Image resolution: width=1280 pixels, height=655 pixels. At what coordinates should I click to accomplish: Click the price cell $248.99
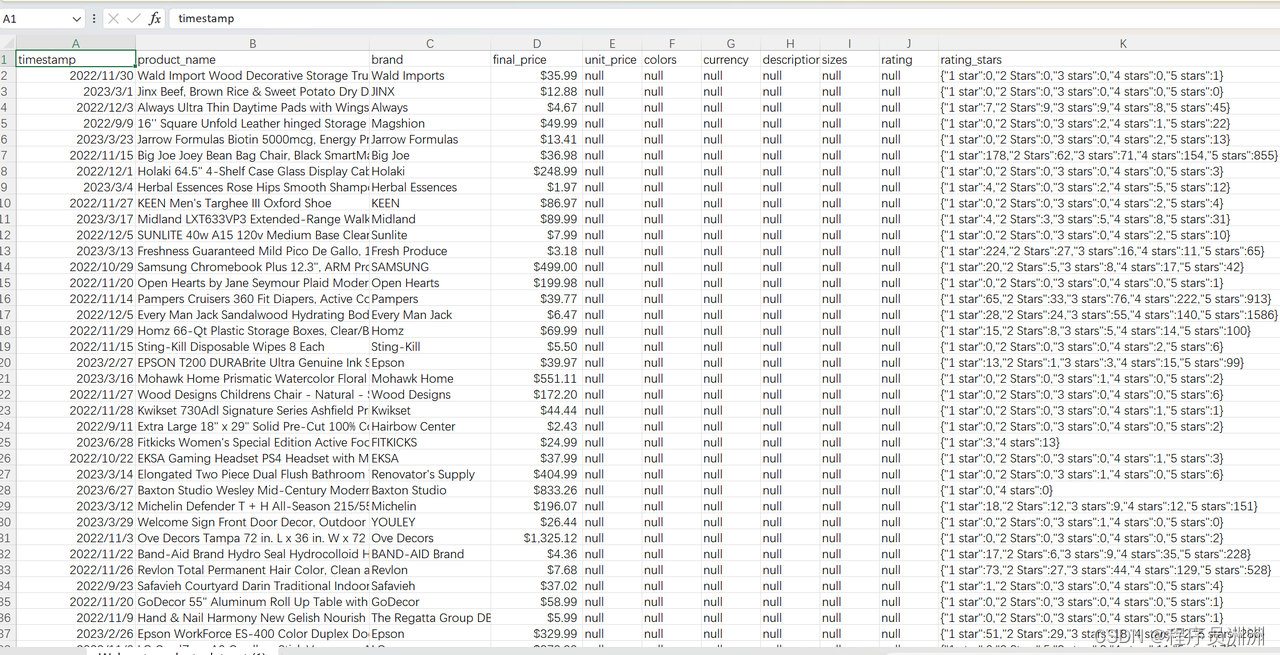(537, 172)
